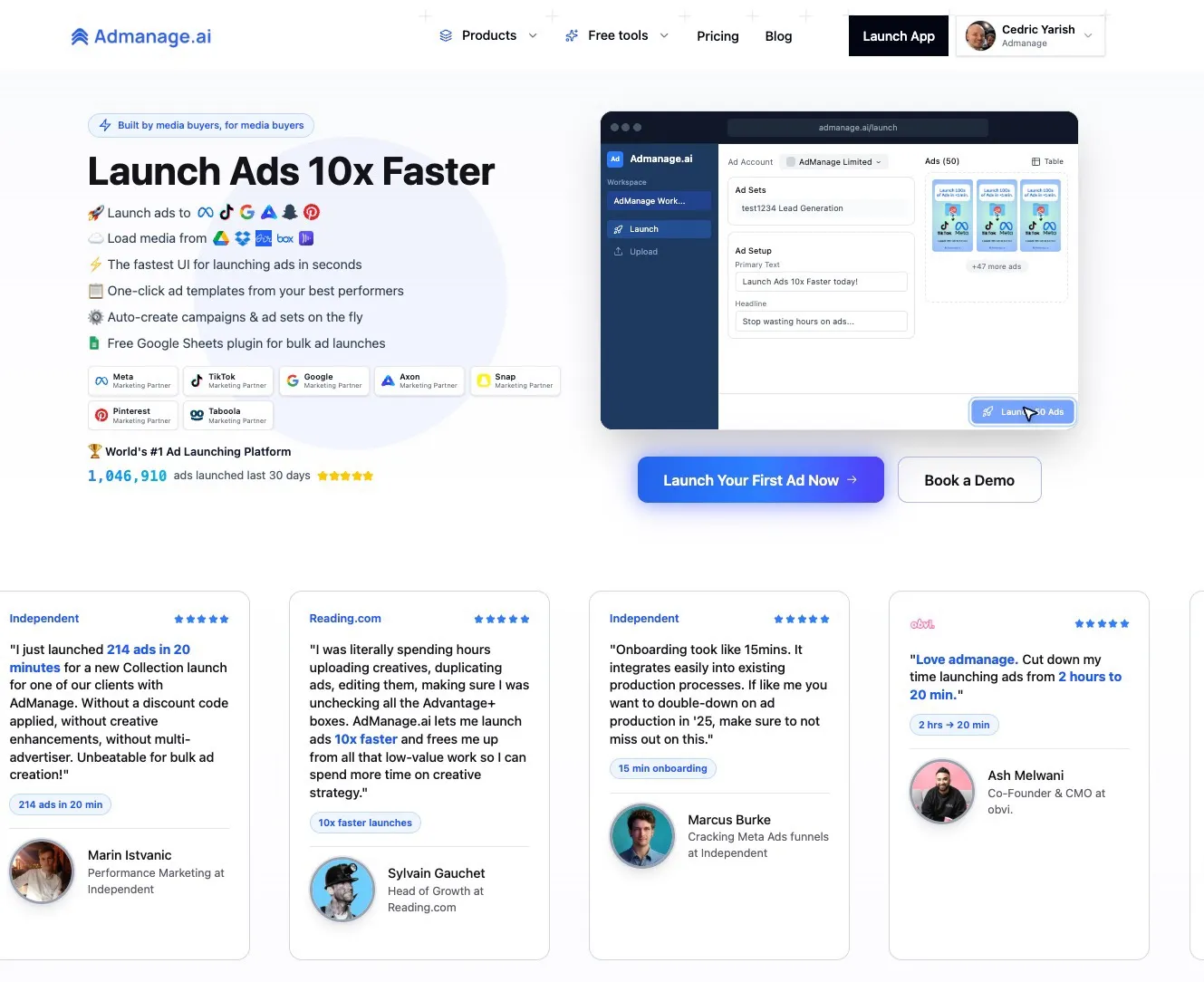The width and height of the screenshot is (1204, 982).
Task: Open the Cedric Yarish account dropdown
Action: [x=1030, y=36]
